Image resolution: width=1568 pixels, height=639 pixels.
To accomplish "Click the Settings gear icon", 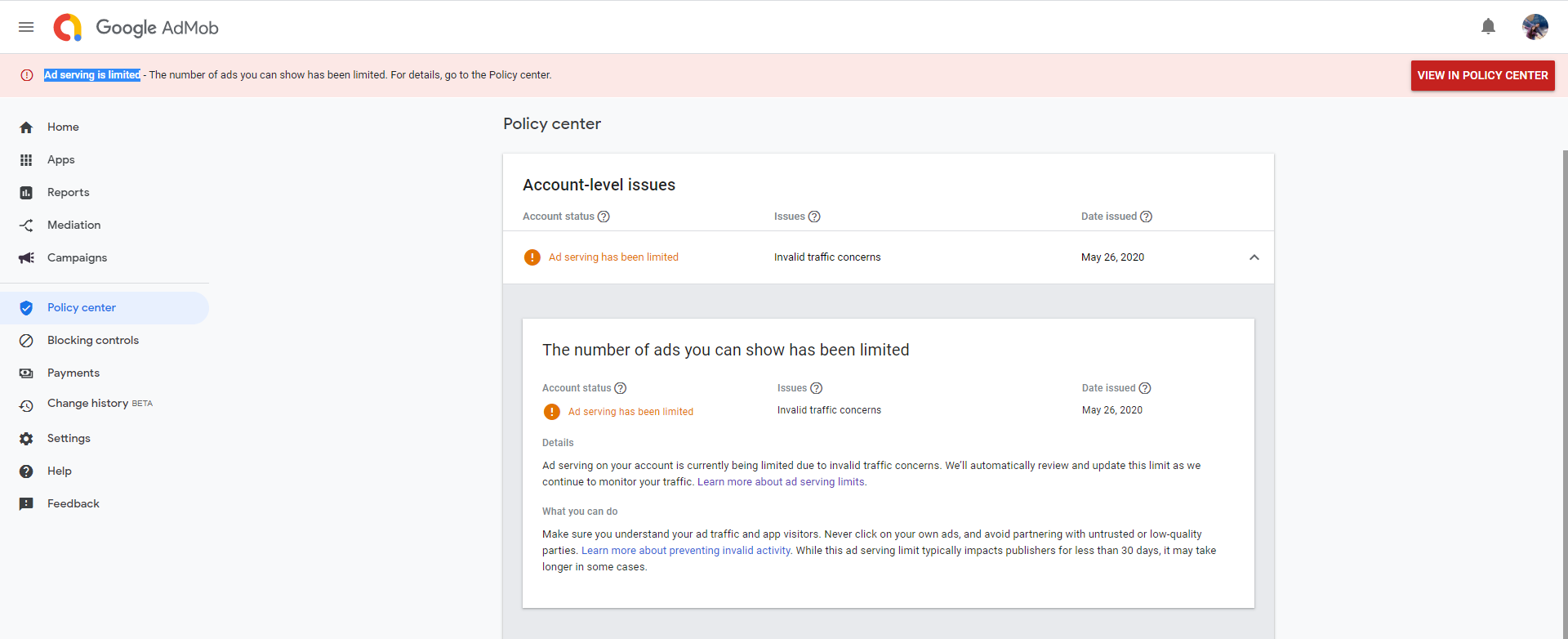I will click(x=26, y=439).
